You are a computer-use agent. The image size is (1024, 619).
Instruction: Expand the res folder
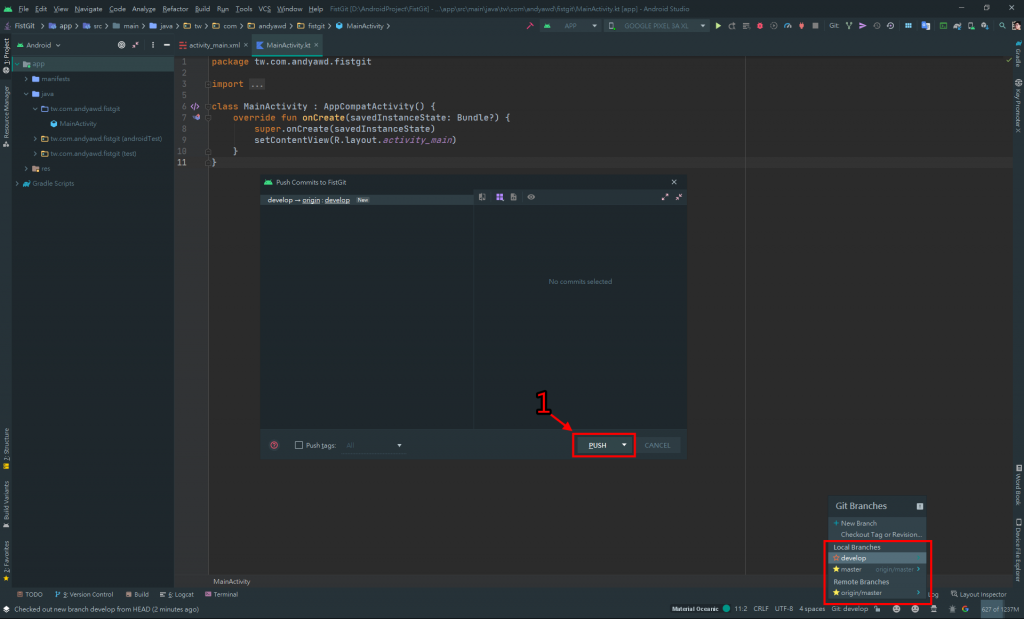click(26, 168)
